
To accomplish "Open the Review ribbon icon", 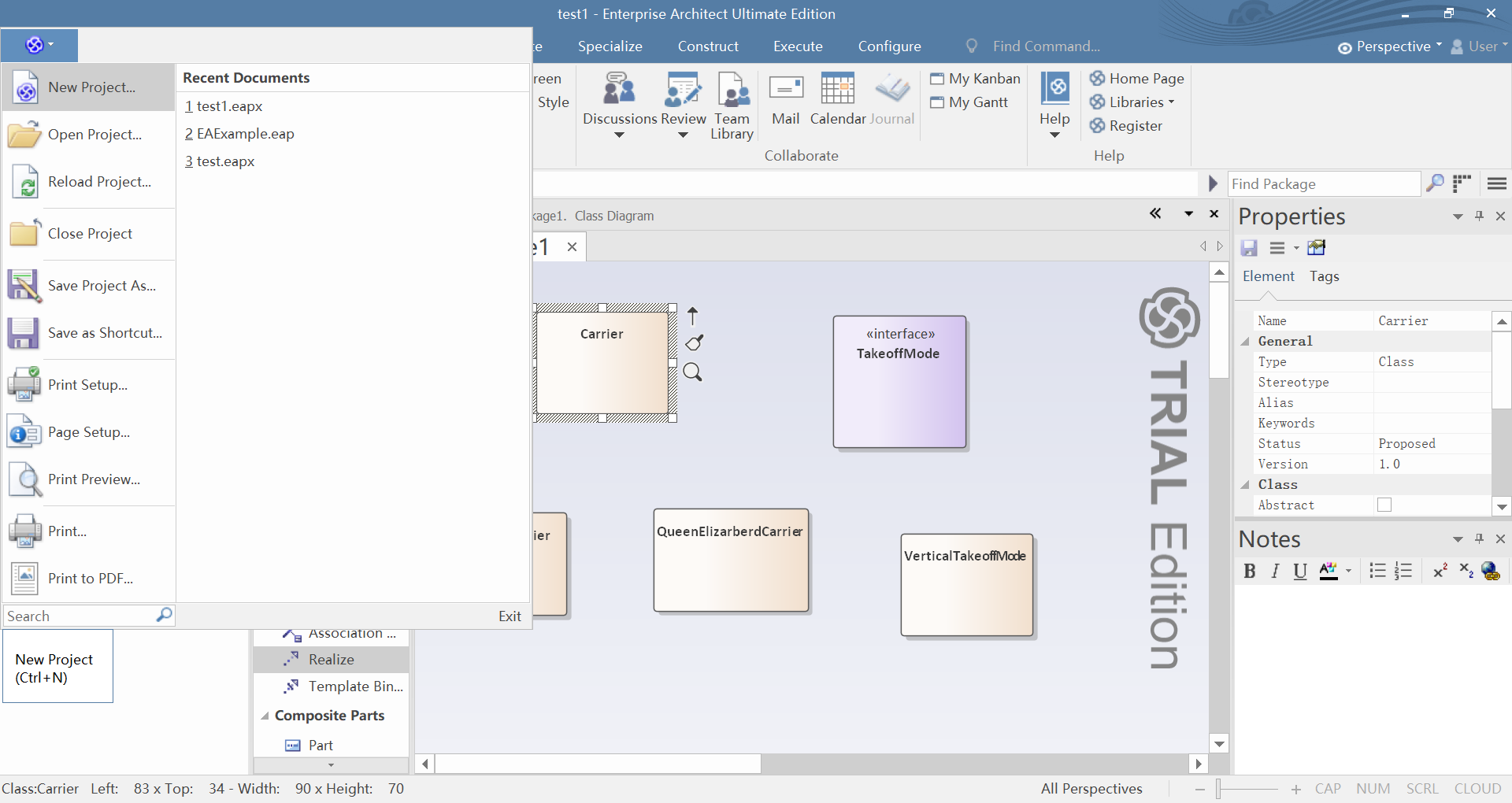I will (683, 104).
